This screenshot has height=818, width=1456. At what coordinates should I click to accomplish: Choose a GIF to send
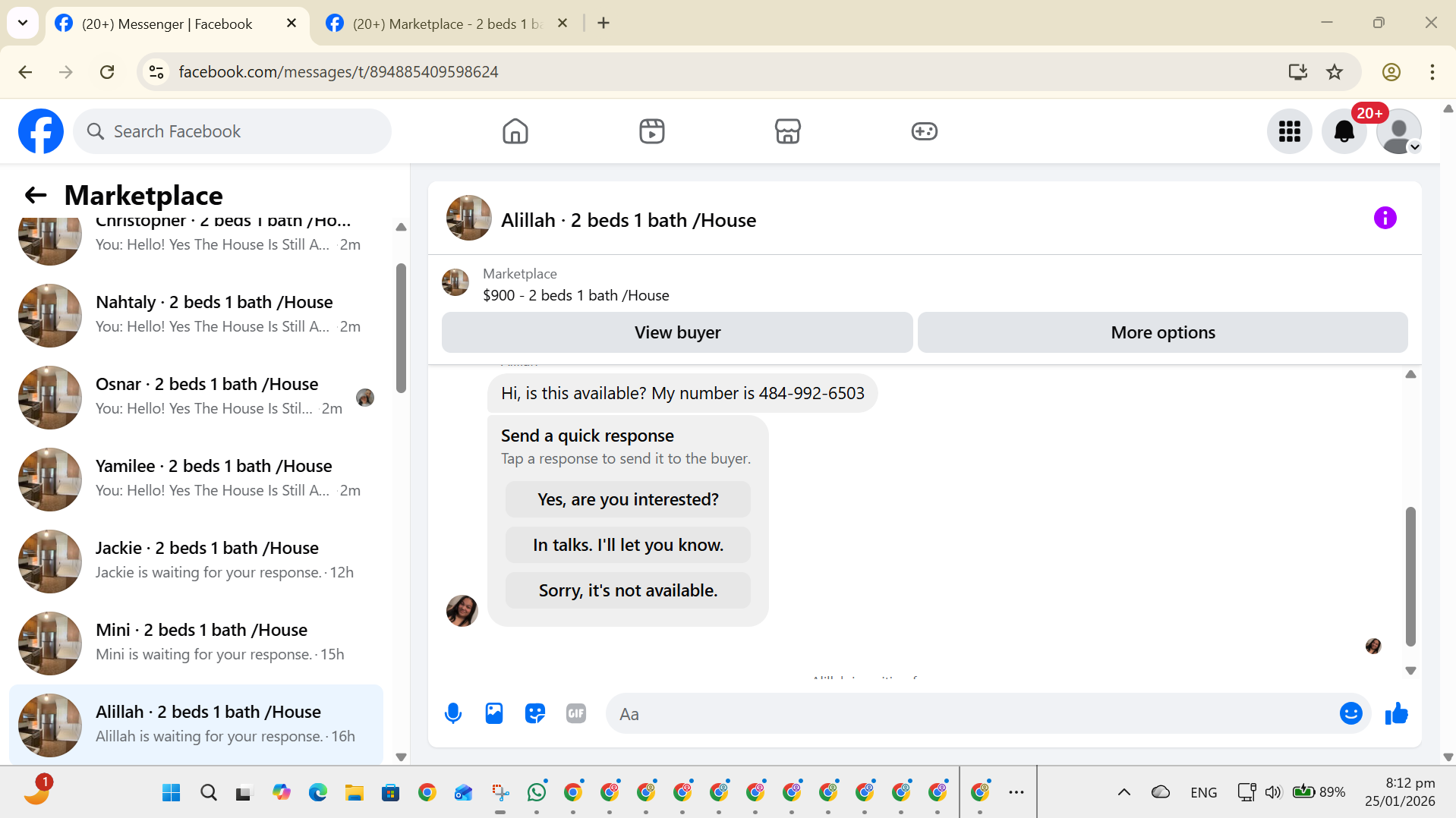(576, 713)
